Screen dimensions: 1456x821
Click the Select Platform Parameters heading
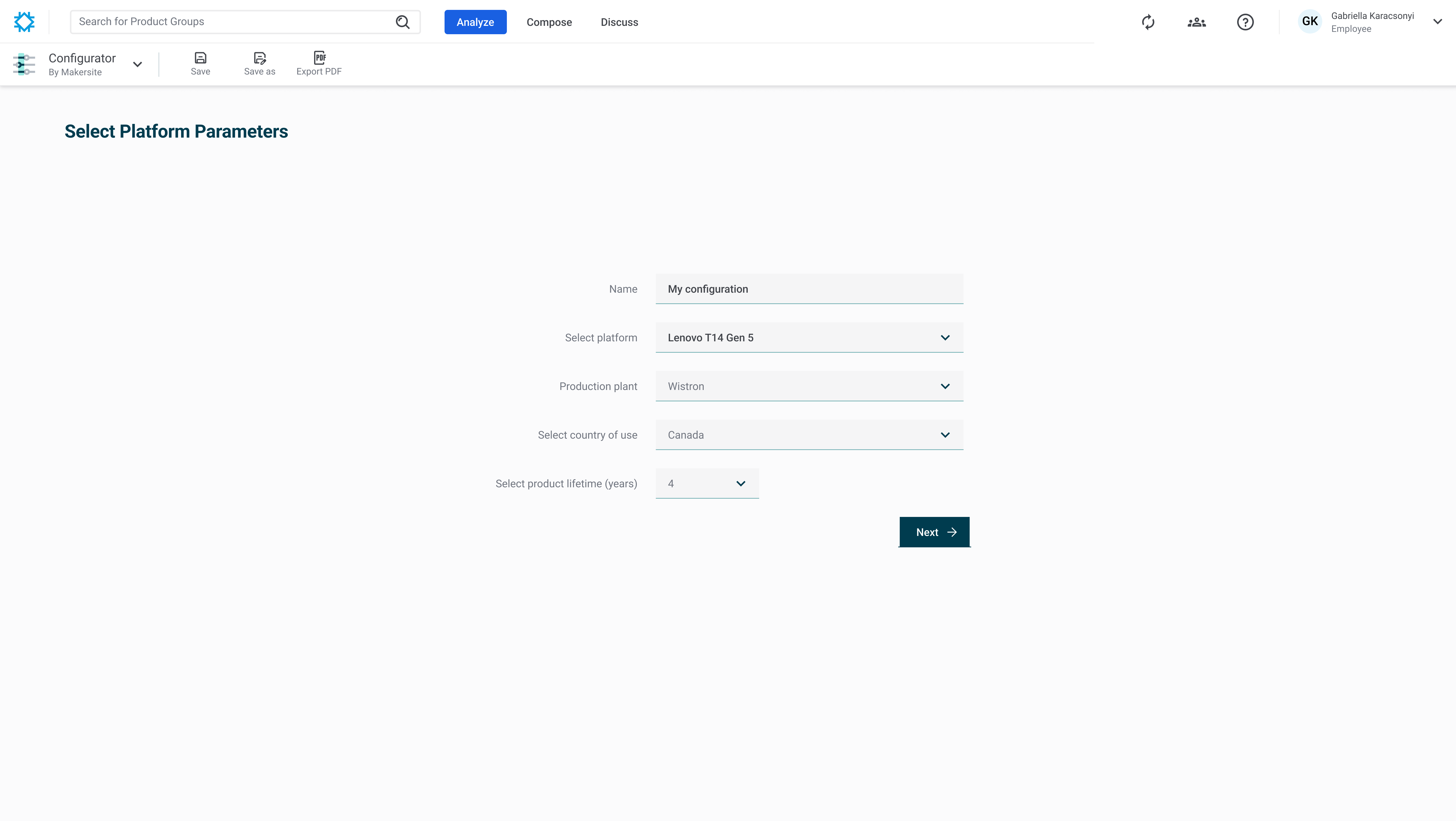tap(176, 131)
